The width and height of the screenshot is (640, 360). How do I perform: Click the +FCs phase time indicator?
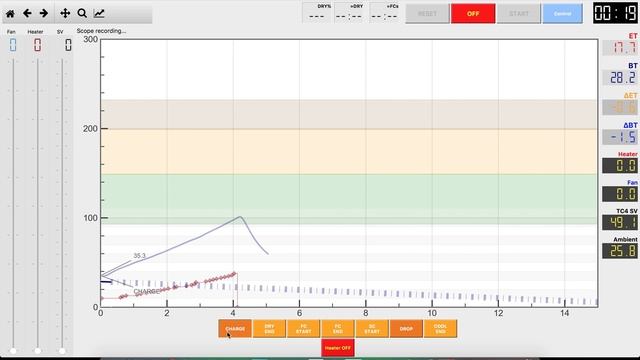pyautogui.click(x=384, y=13)
